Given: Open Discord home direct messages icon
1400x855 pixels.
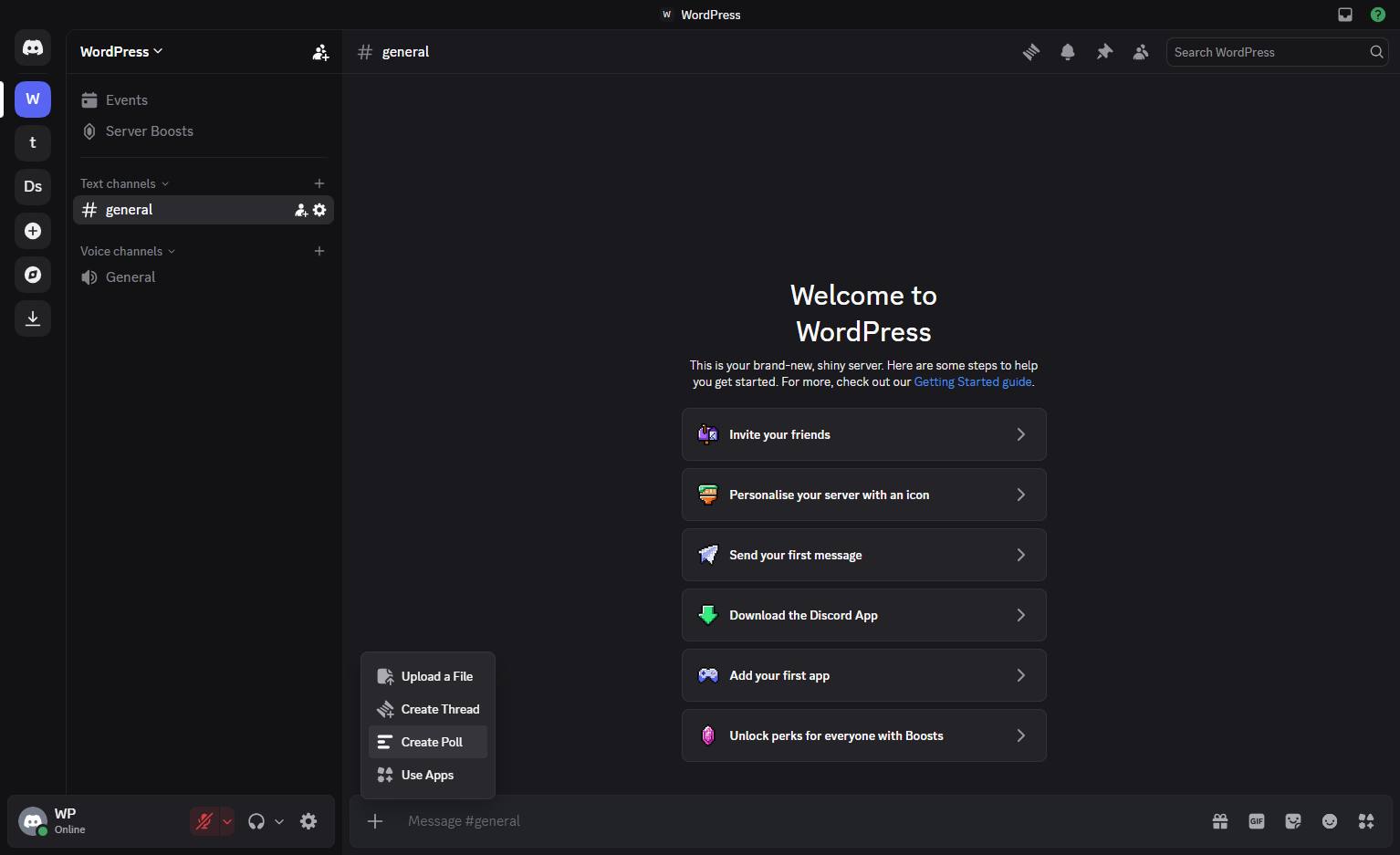Looking at the screenshot, I should point(33,47).
